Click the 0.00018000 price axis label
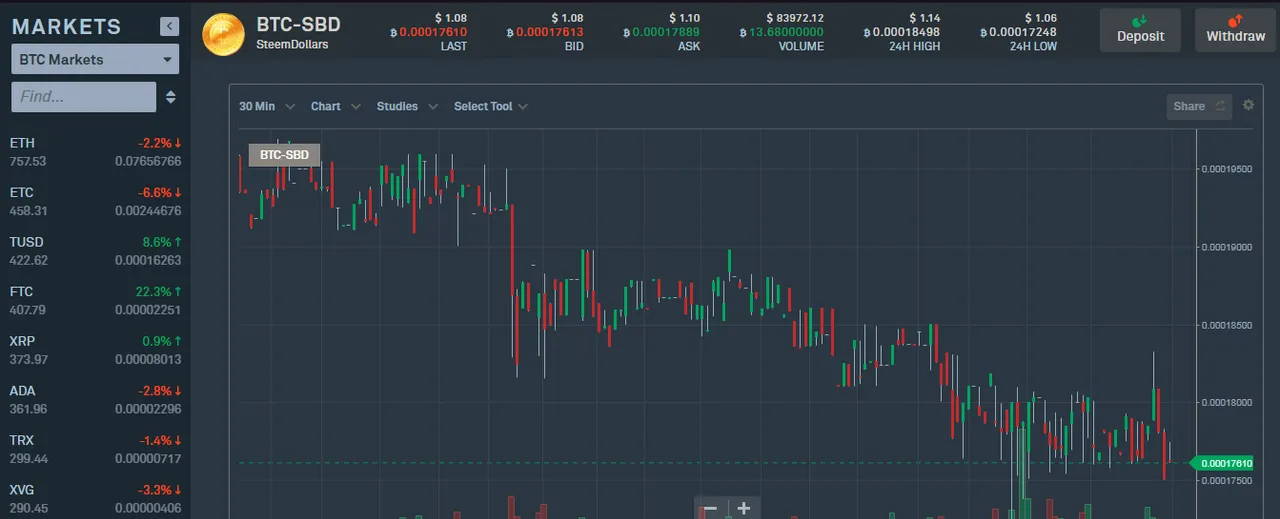This screenshot has height=519, width=1280. point(1227,403)
